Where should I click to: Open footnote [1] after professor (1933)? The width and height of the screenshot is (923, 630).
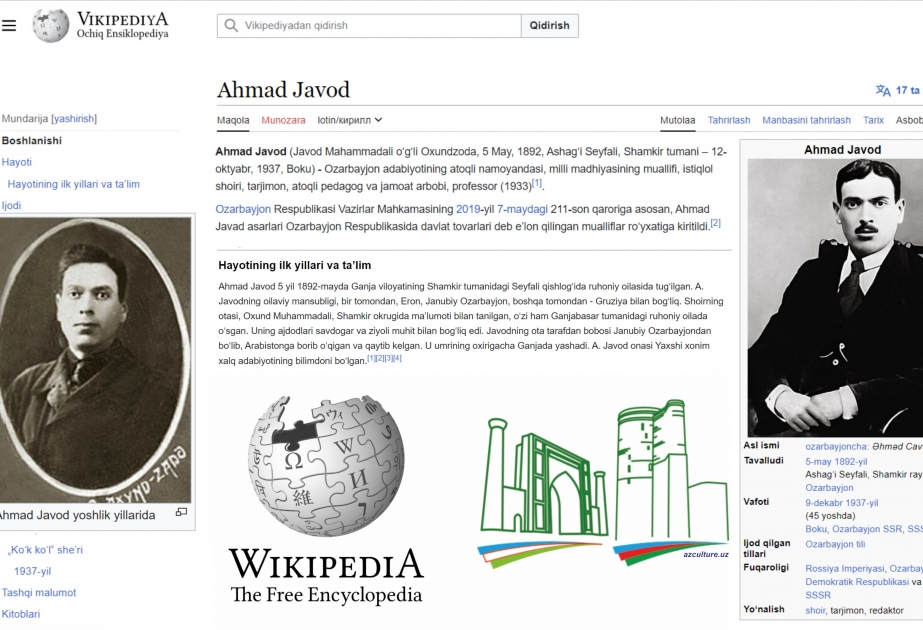click(537, 183)
